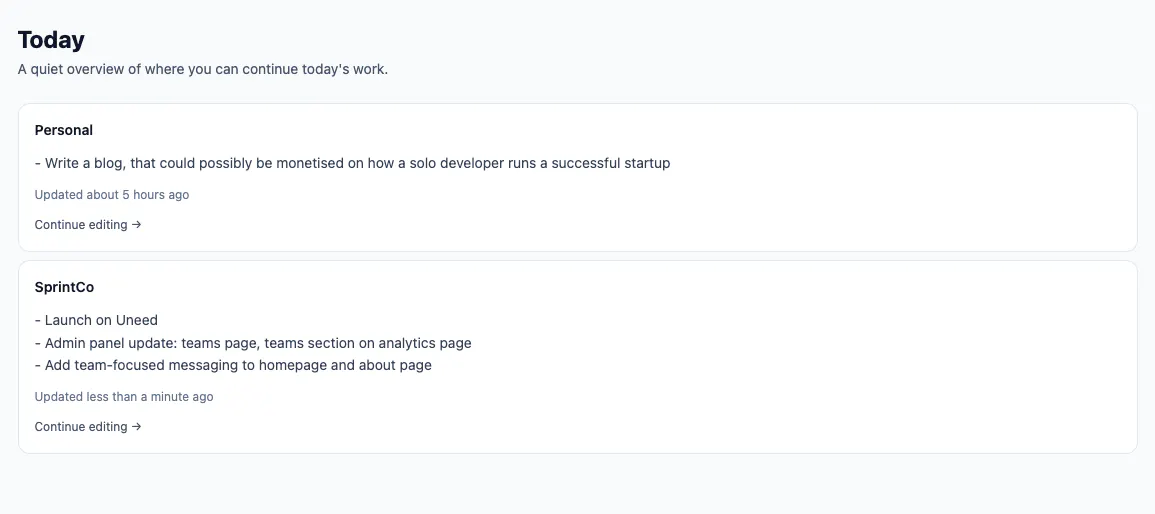The image size is (1155, 514).
Task: Click the 'Launch on Uneed' note line
Action: tap(96, 320)
